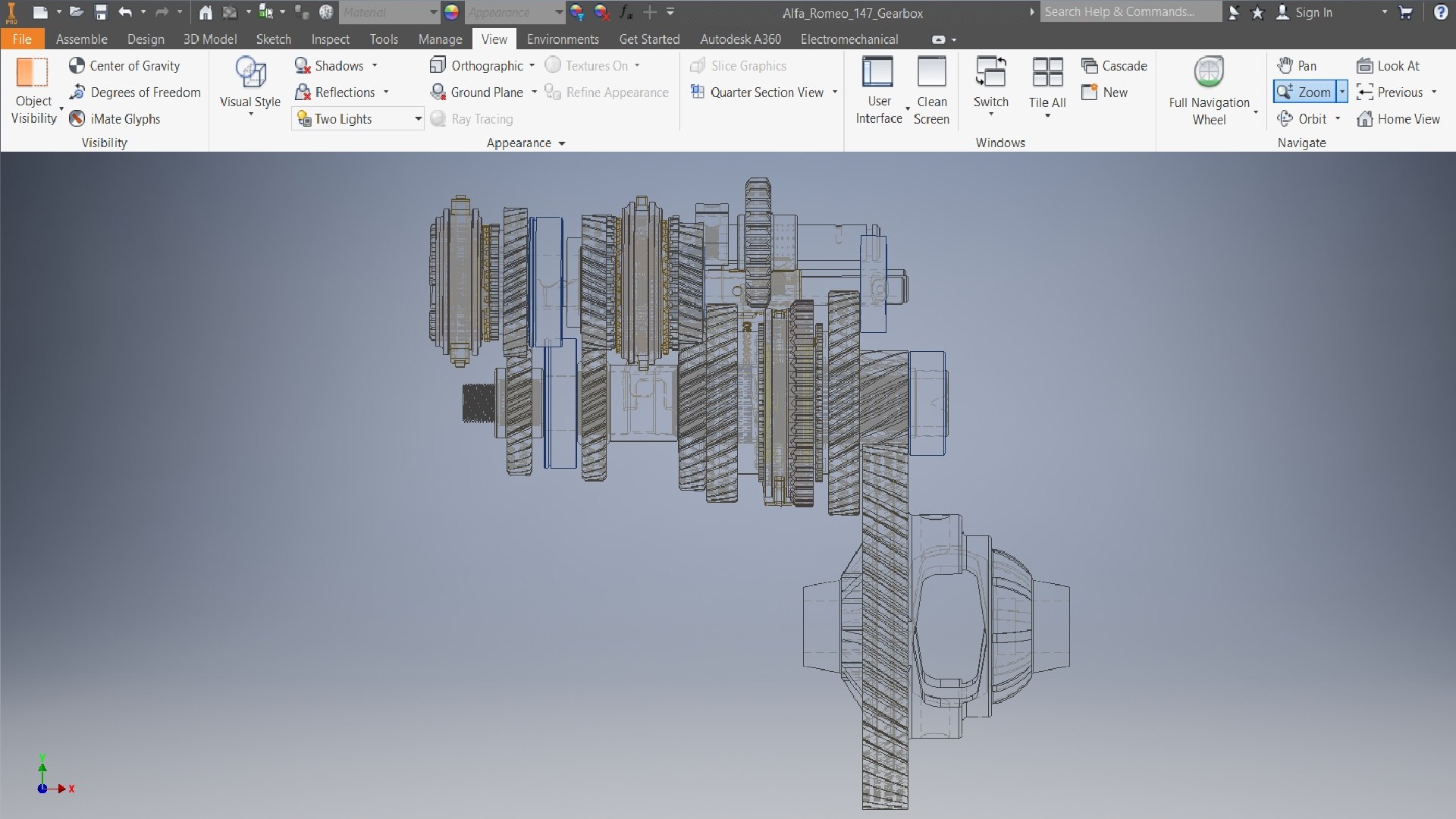Click the Center of Gravity icon
Viewport: 1456px width, 819px height.
pos(77,66)
